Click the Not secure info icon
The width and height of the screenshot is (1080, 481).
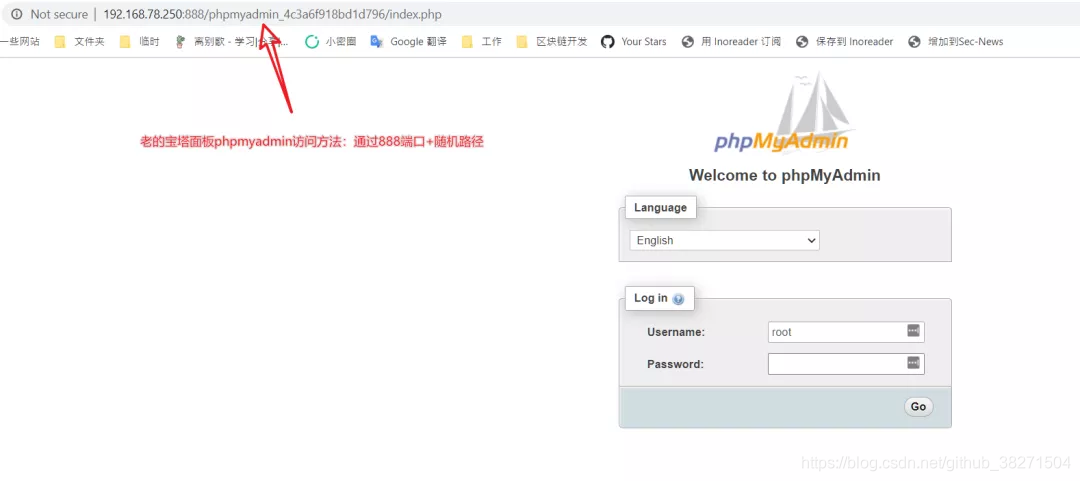click(17, 14)
